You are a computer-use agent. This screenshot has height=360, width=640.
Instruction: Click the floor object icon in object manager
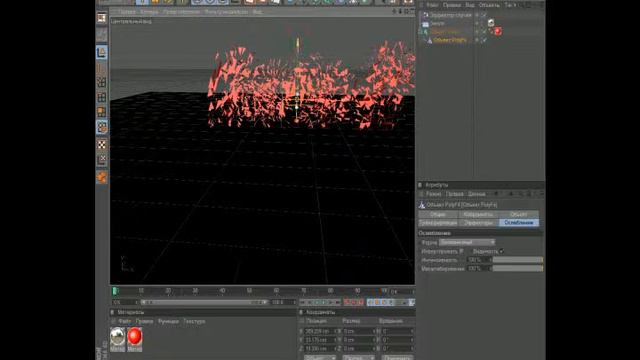coord(425,23)
